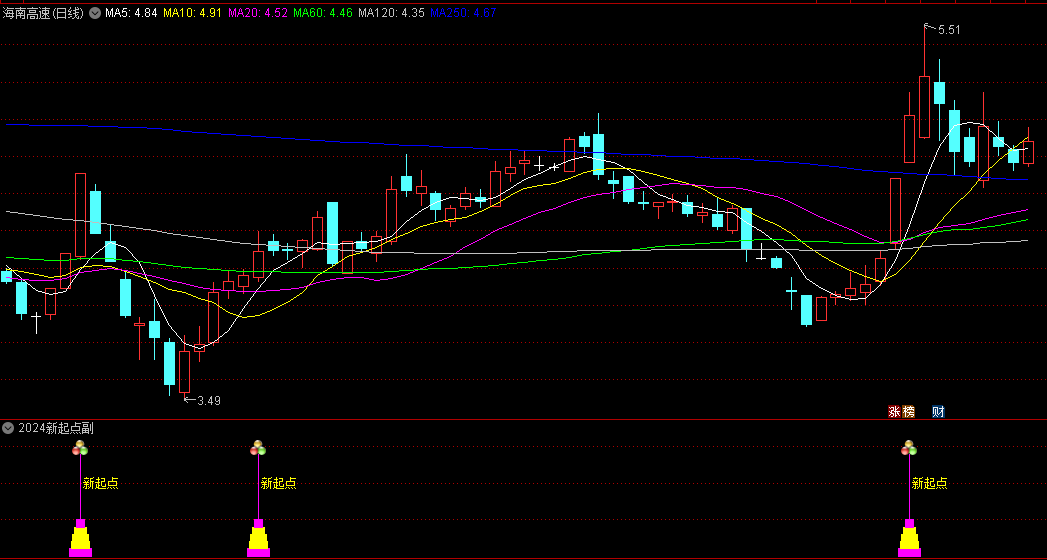The width and height of the screenshot is (1047, 560).
Task: Click the third 新起点 signal label near the right
Action: [929, 483]
